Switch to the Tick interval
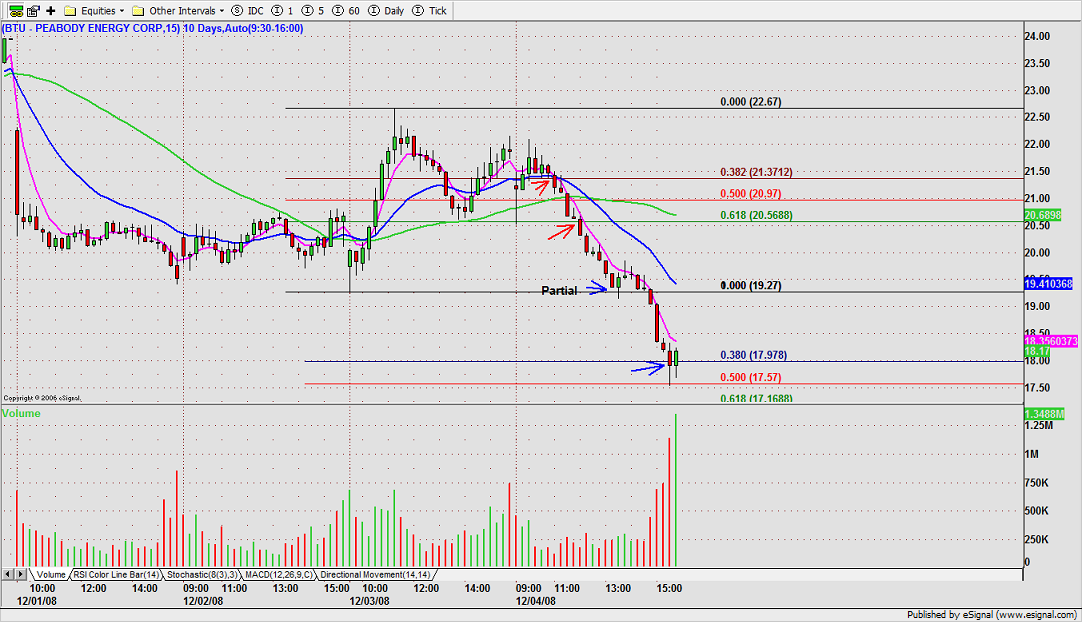The image size is (1082, 622). tap(429, 10)
